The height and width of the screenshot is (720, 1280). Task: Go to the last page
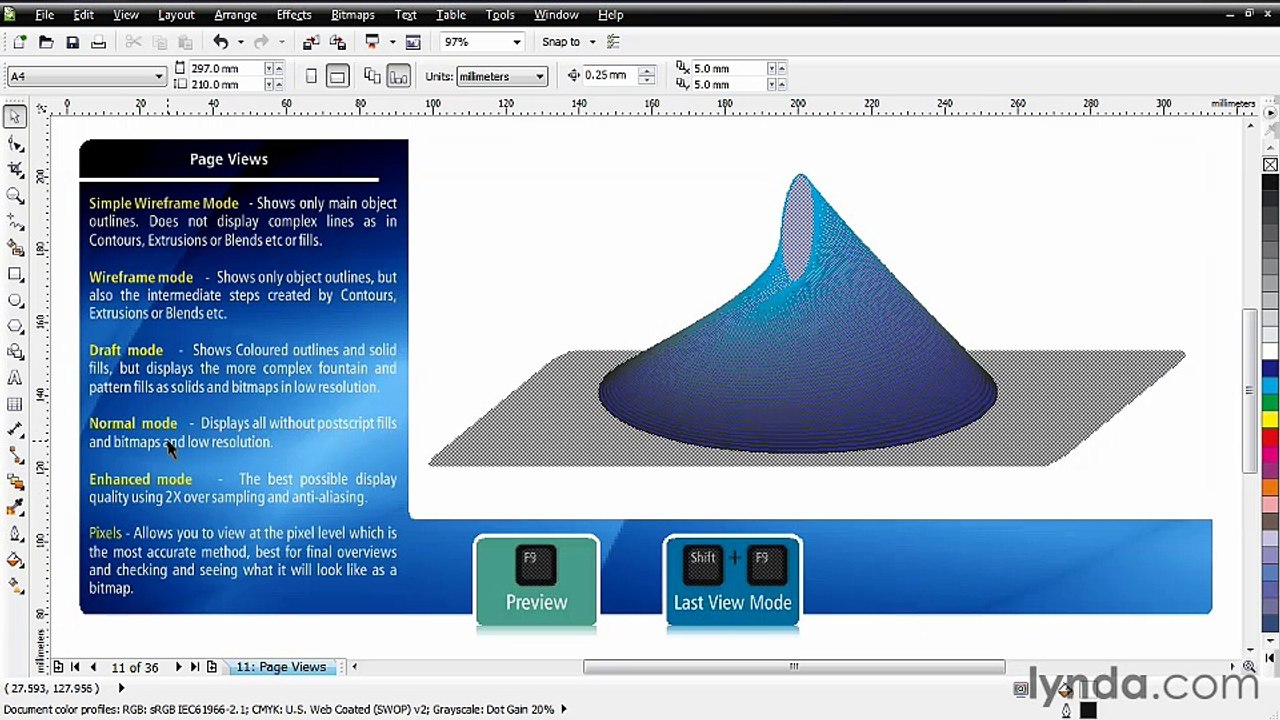(195, 667)
